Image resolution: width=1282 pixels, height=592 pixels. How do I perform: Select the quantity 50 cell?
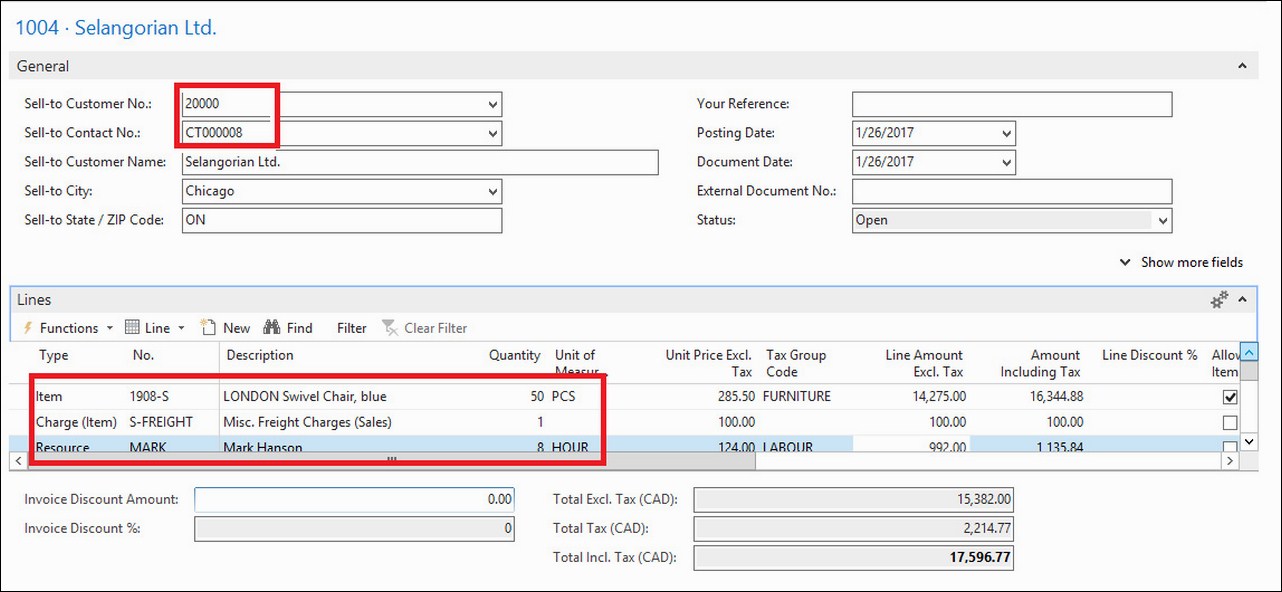coord(537,396)
